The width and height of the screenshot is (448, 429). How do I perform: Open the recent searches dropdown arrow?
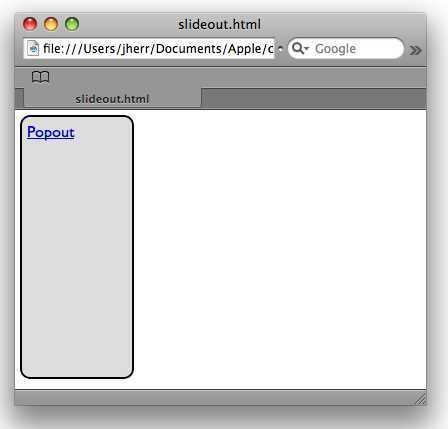tap(307, 49)
